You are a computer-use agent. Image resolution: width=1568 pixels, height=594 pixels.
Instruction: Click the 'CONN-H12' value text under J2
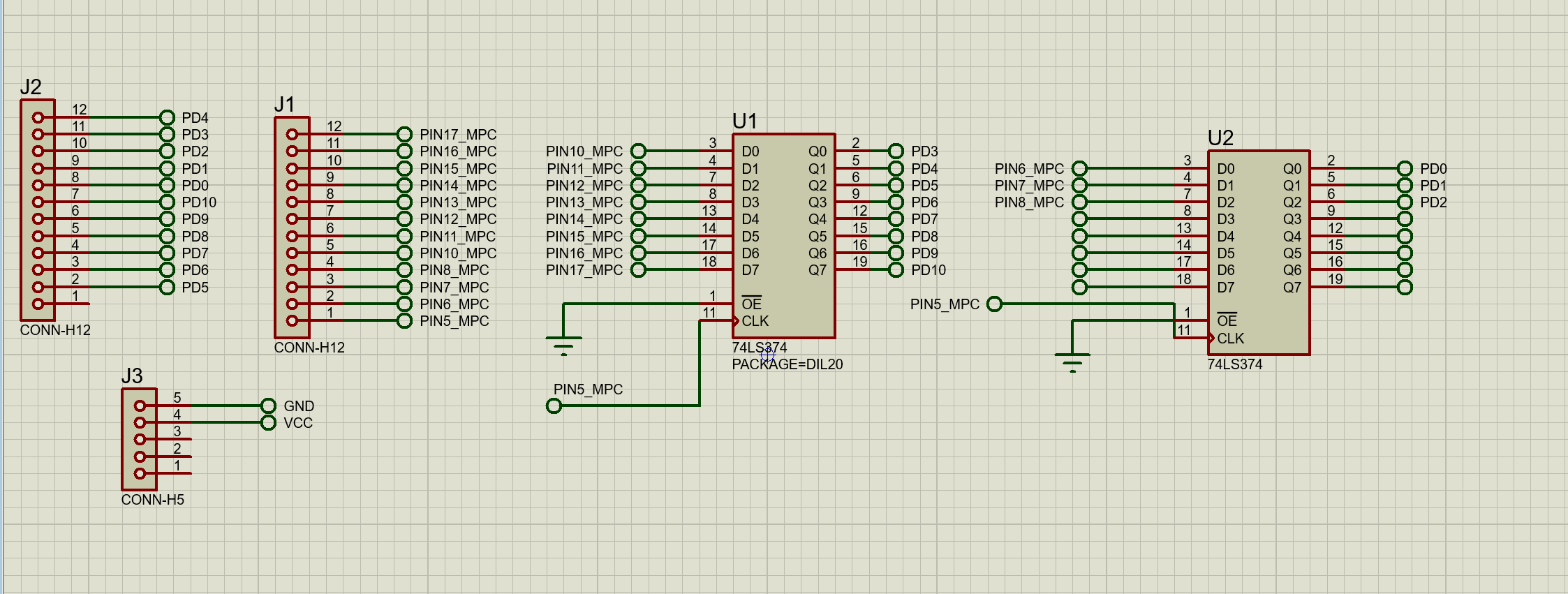point(55,330)
